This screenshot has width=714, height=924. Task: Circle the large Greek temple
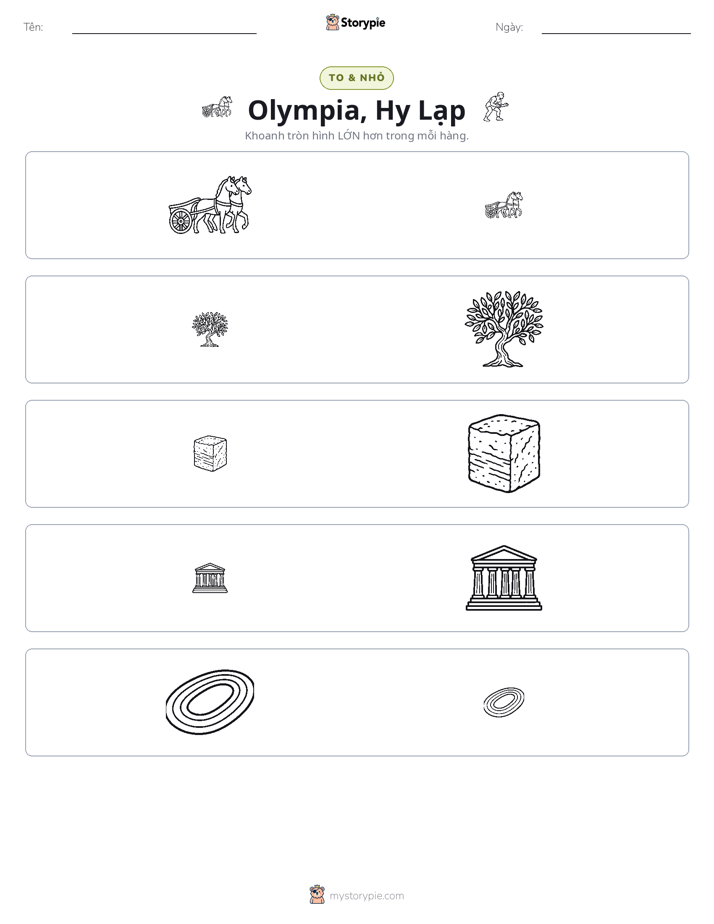pyautogui.click(x=504, y=578)
